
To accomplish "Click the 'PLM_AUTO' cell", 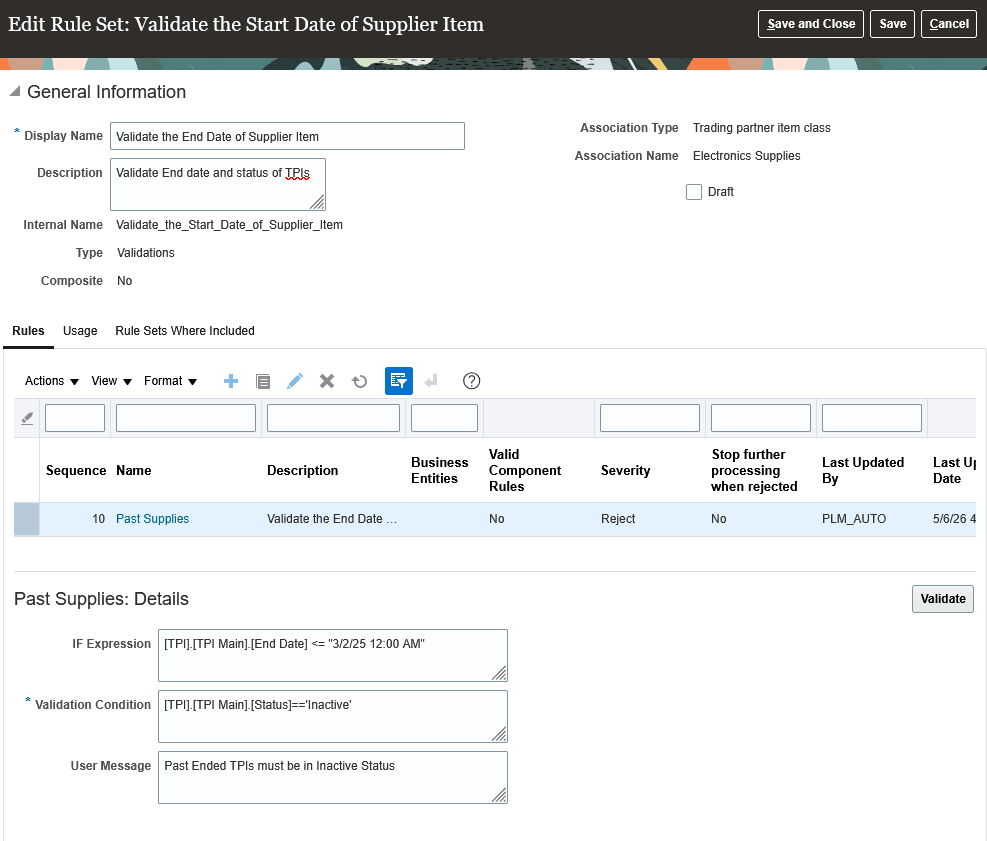I will [x=854, y=519].
